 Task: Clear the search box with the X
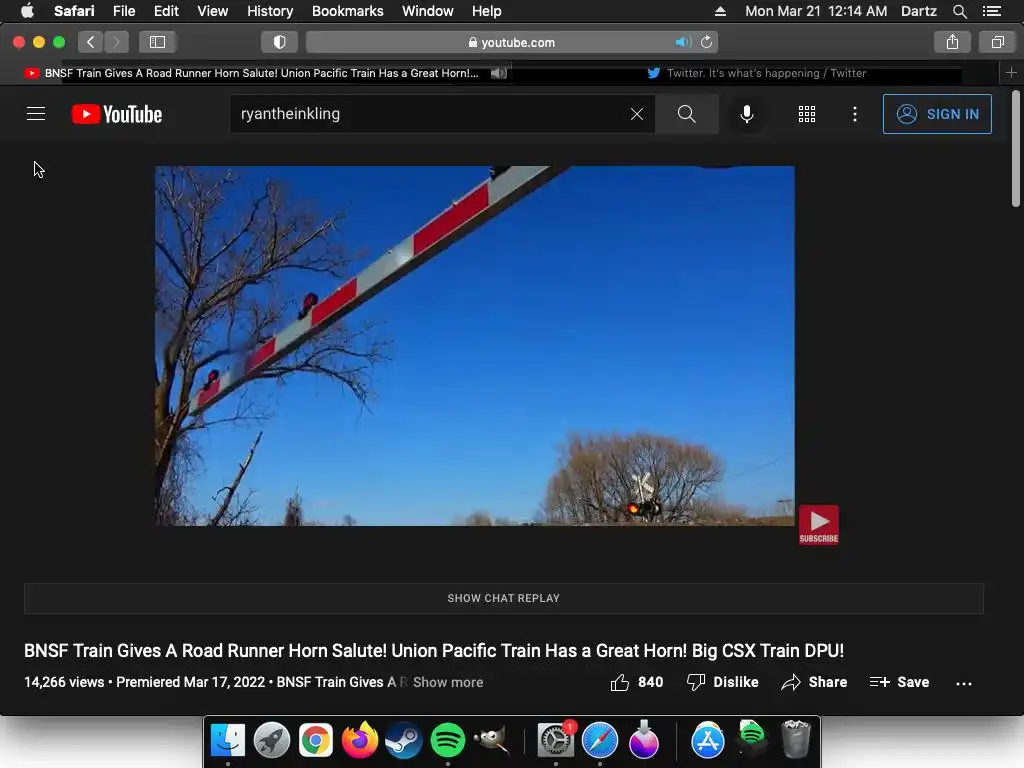point(637,114)
